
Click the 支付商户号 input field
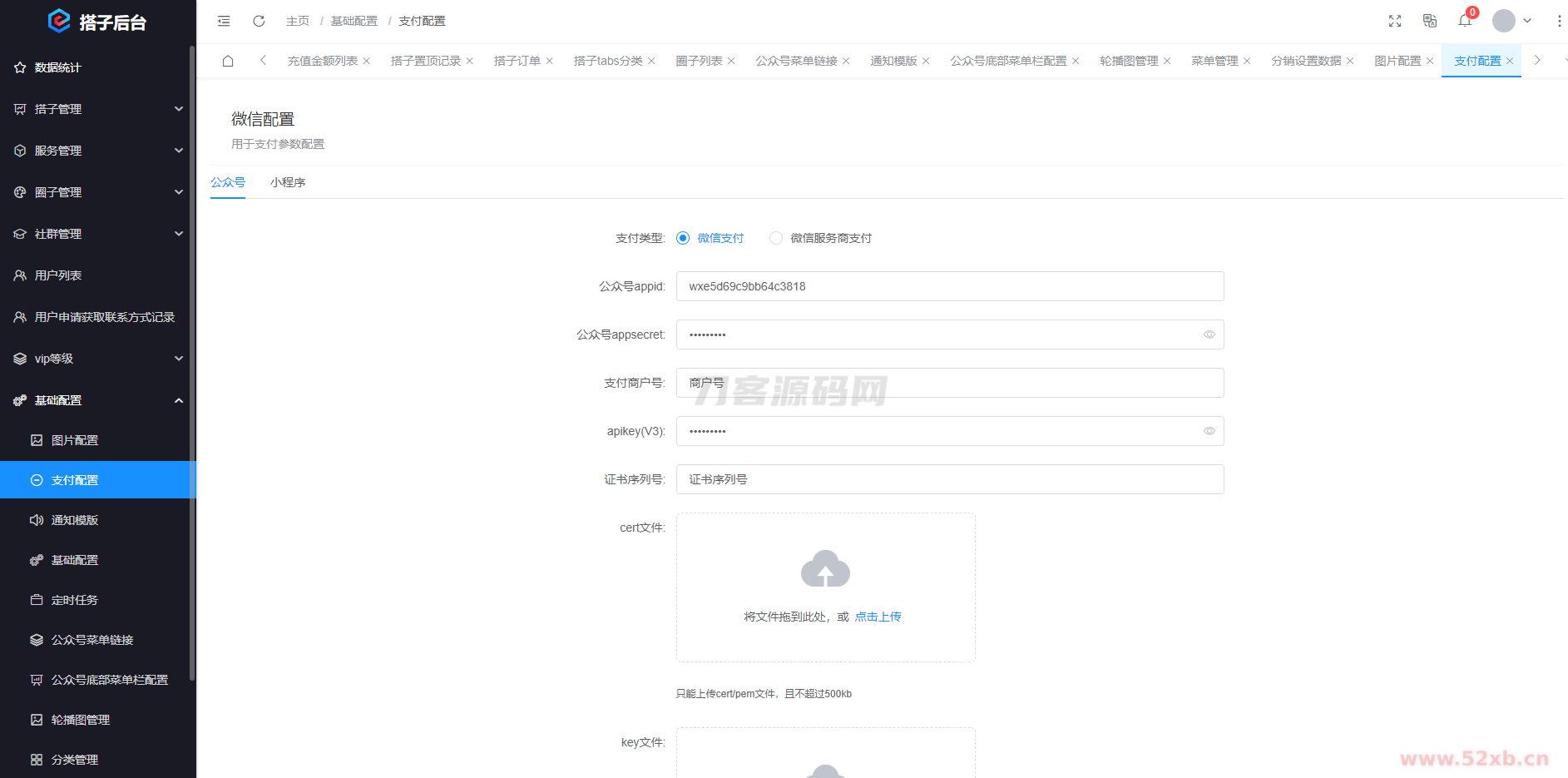point(949,383)
